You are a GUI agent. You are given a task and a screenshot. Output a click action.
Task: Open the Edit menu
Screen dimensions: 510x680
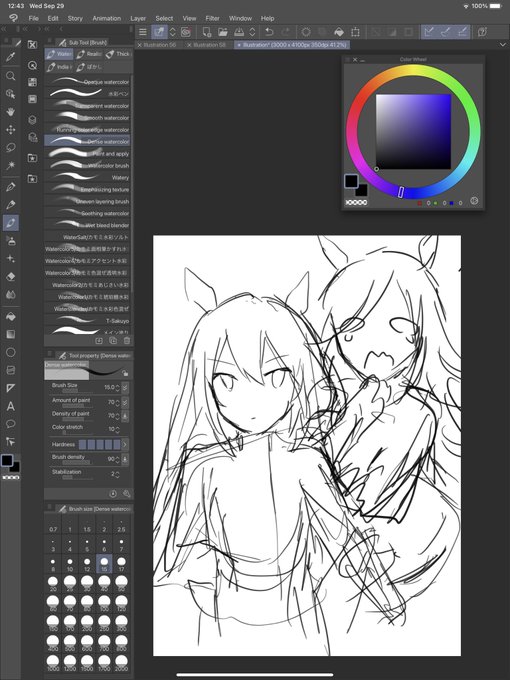point(53,18)
